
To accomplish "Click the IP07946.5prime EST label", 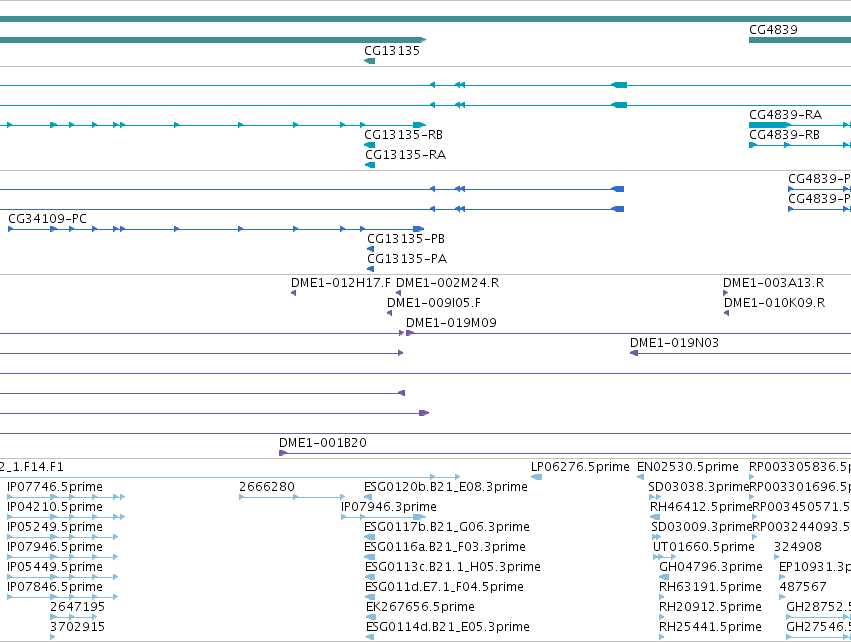I will click(x=55, y=547).
